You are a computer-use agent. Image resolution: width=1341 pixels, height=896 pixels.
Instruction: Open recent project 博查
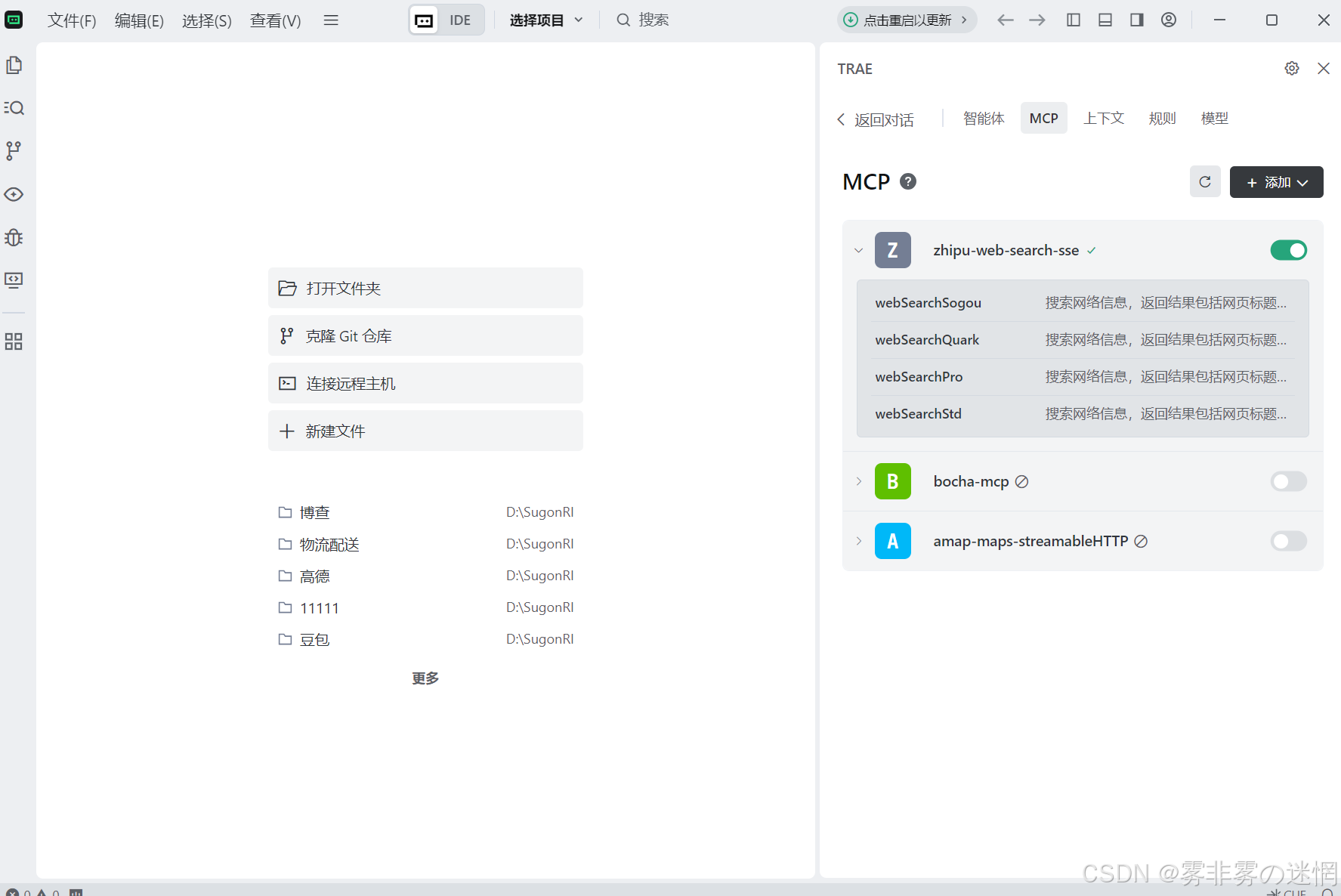(425, 512)
